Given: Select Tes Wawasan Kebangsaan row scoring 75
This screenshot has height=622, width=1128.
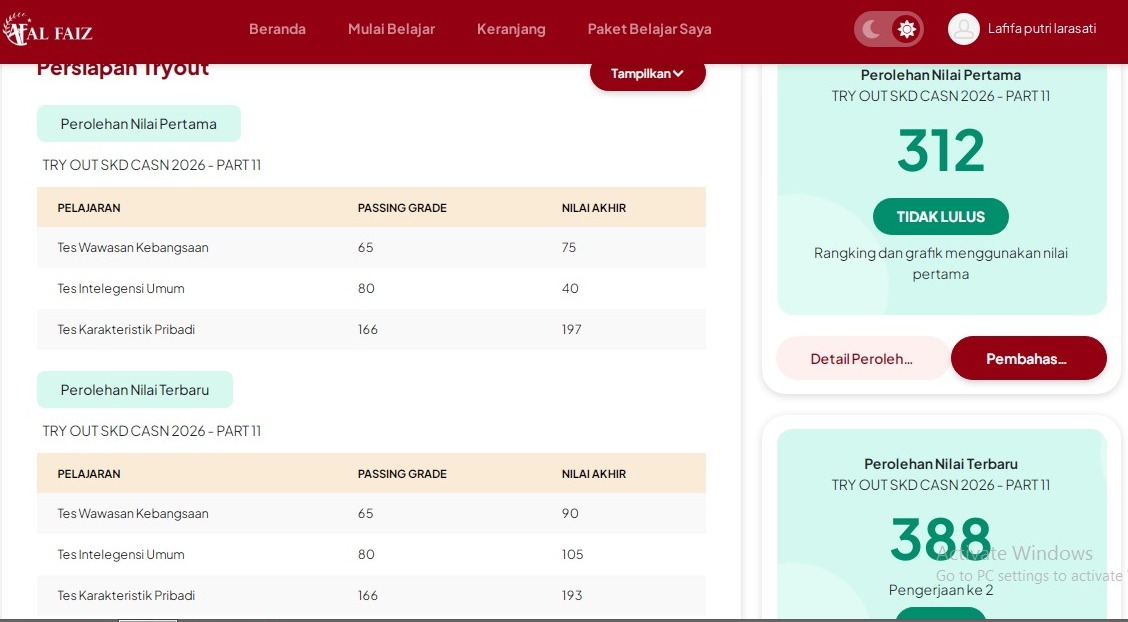Looking at the screenshot, I should point(371,247).
